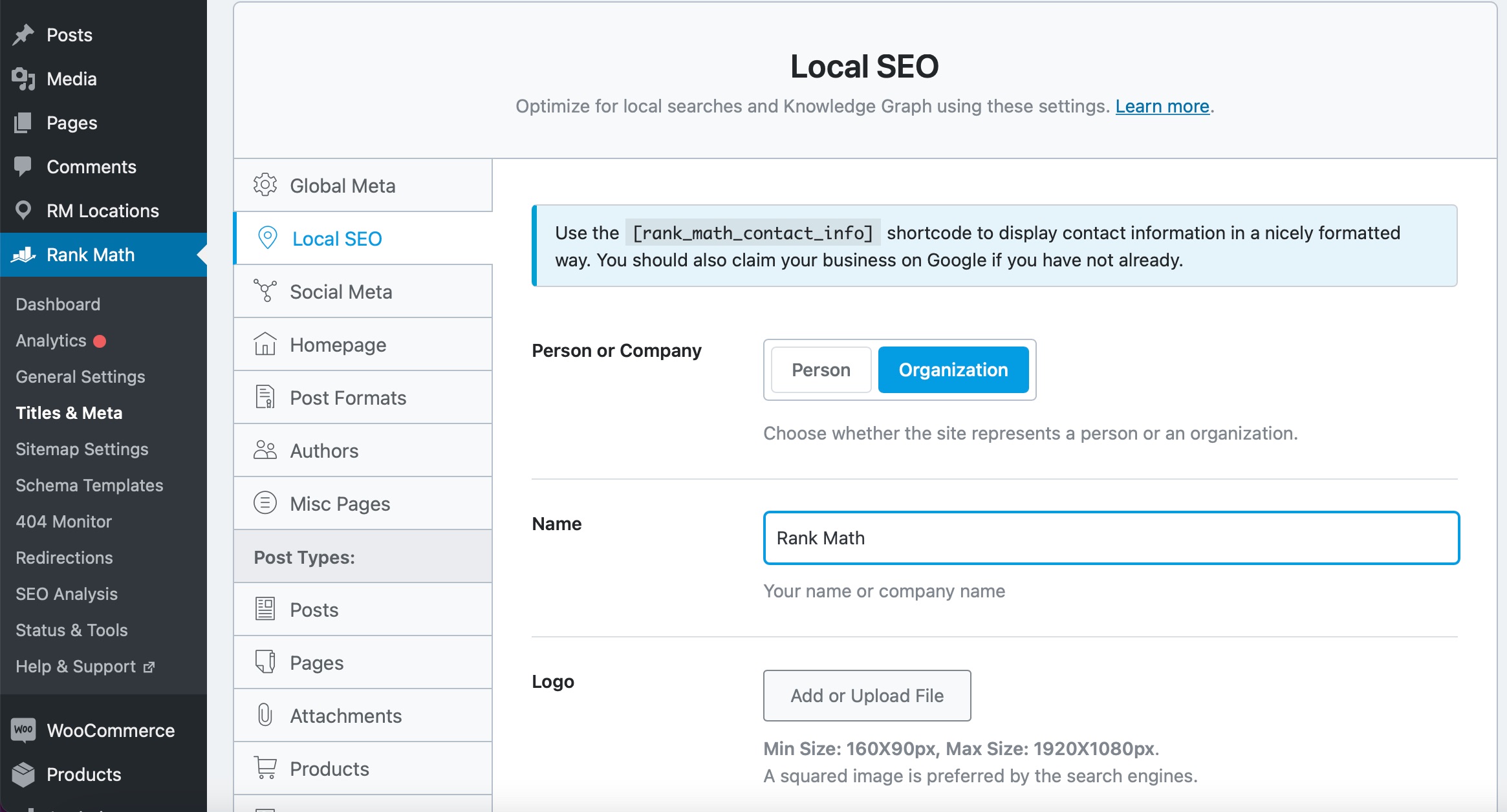The image size is (1507, 812).
Task: Click the Comments speech bubble icon
Action: tap(23, 167)
